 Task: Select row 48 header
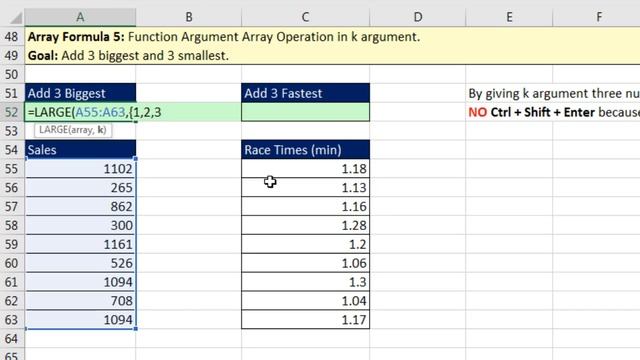(12, 37)
